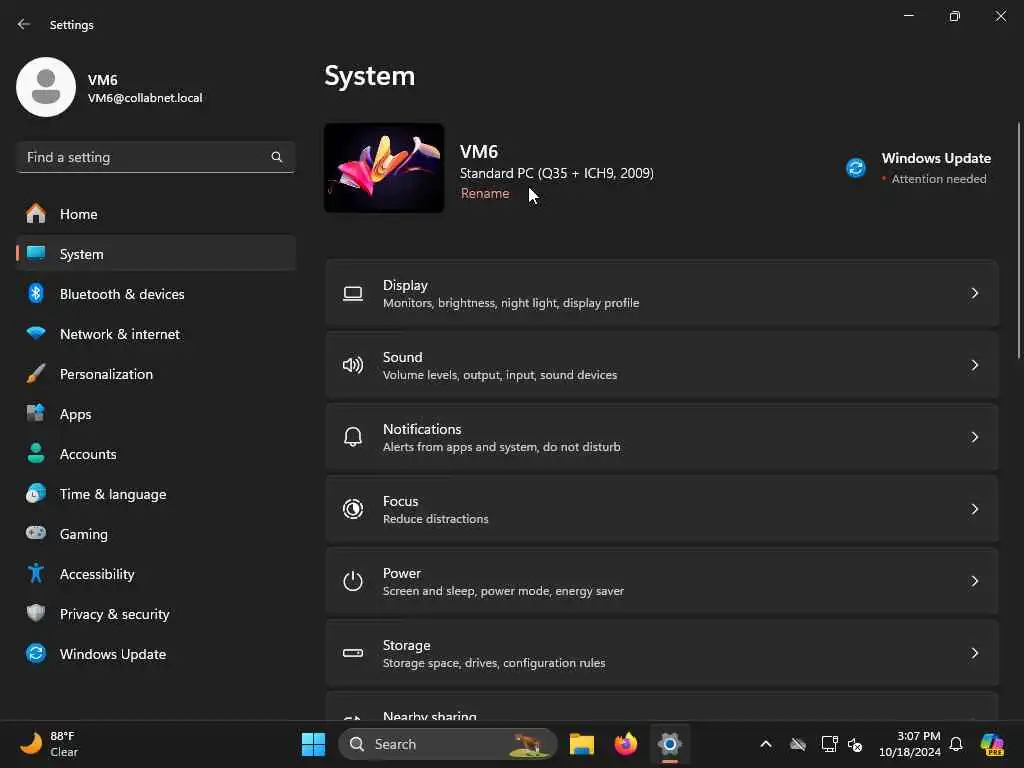
Task: Open the weather widget 88°F Clear
Action: (49, 744)
